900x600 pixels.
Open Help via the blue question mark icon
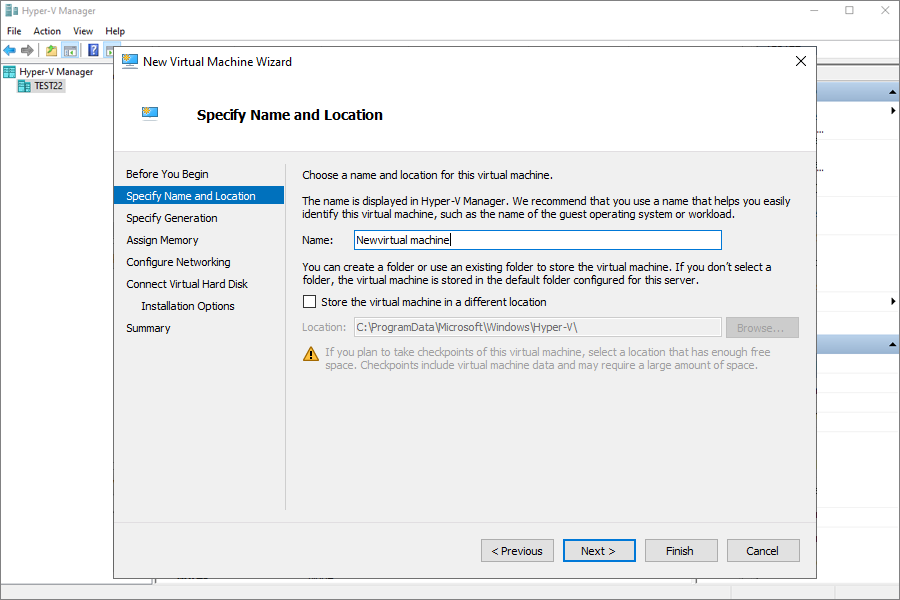tap(94, 51)
